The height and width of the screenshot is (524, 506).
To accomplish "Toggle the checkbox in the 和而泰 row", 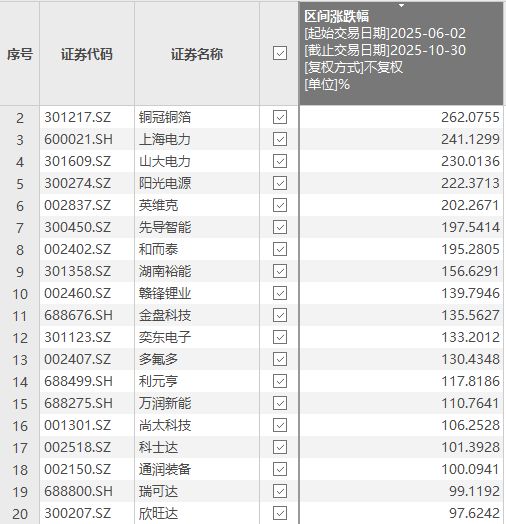I will click(x=280, y=249).
